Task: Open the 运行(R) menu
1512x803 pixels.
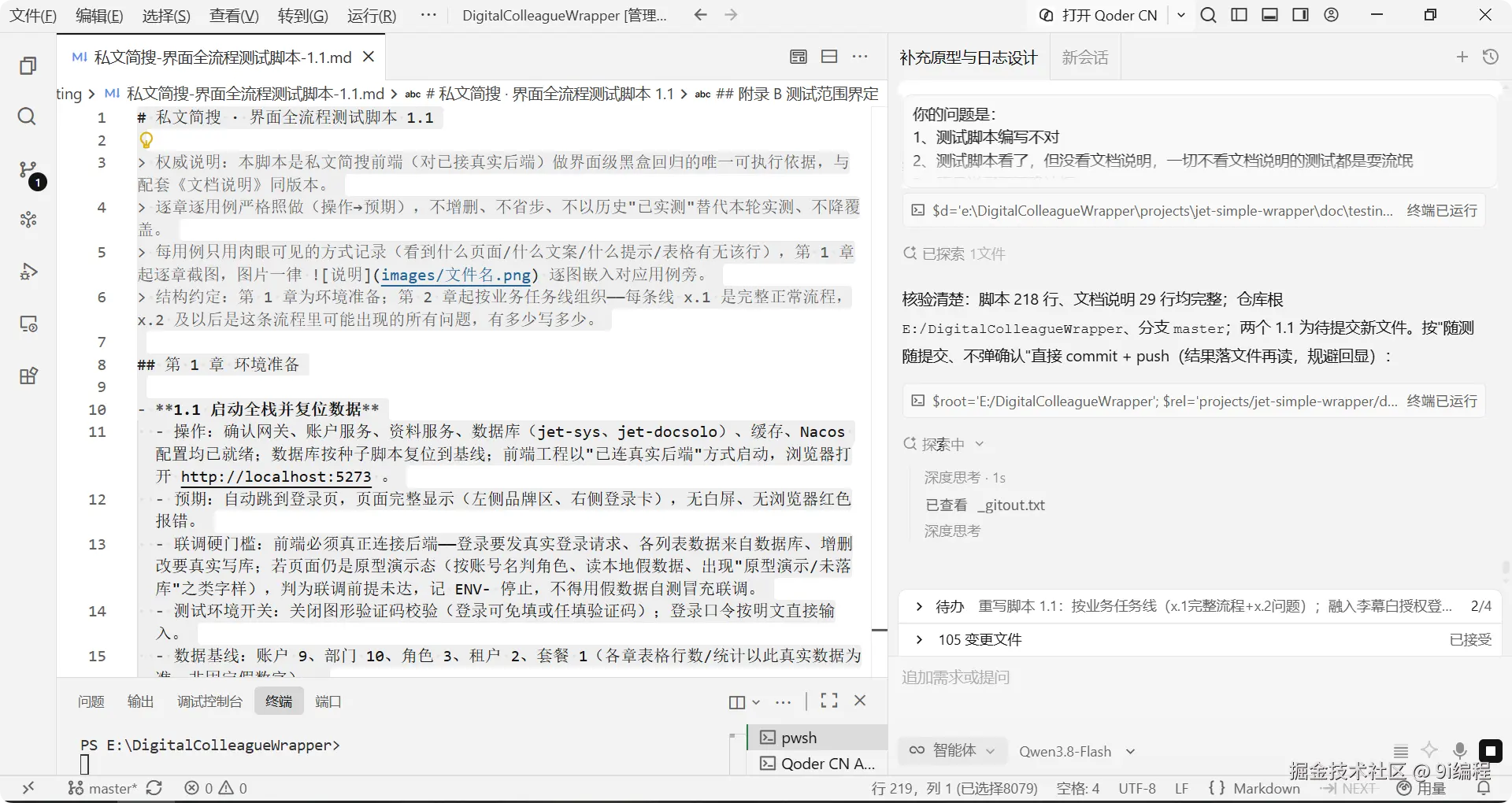Action: coord(372,16)
